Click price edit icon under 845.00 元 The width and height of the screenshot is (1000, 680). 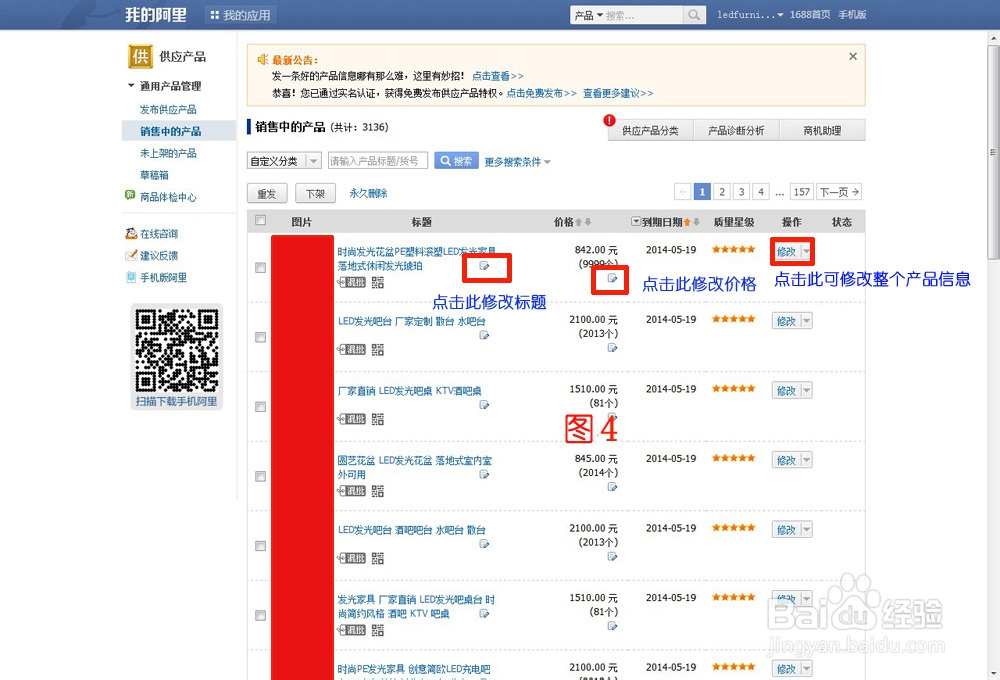(x=612, y=487)
